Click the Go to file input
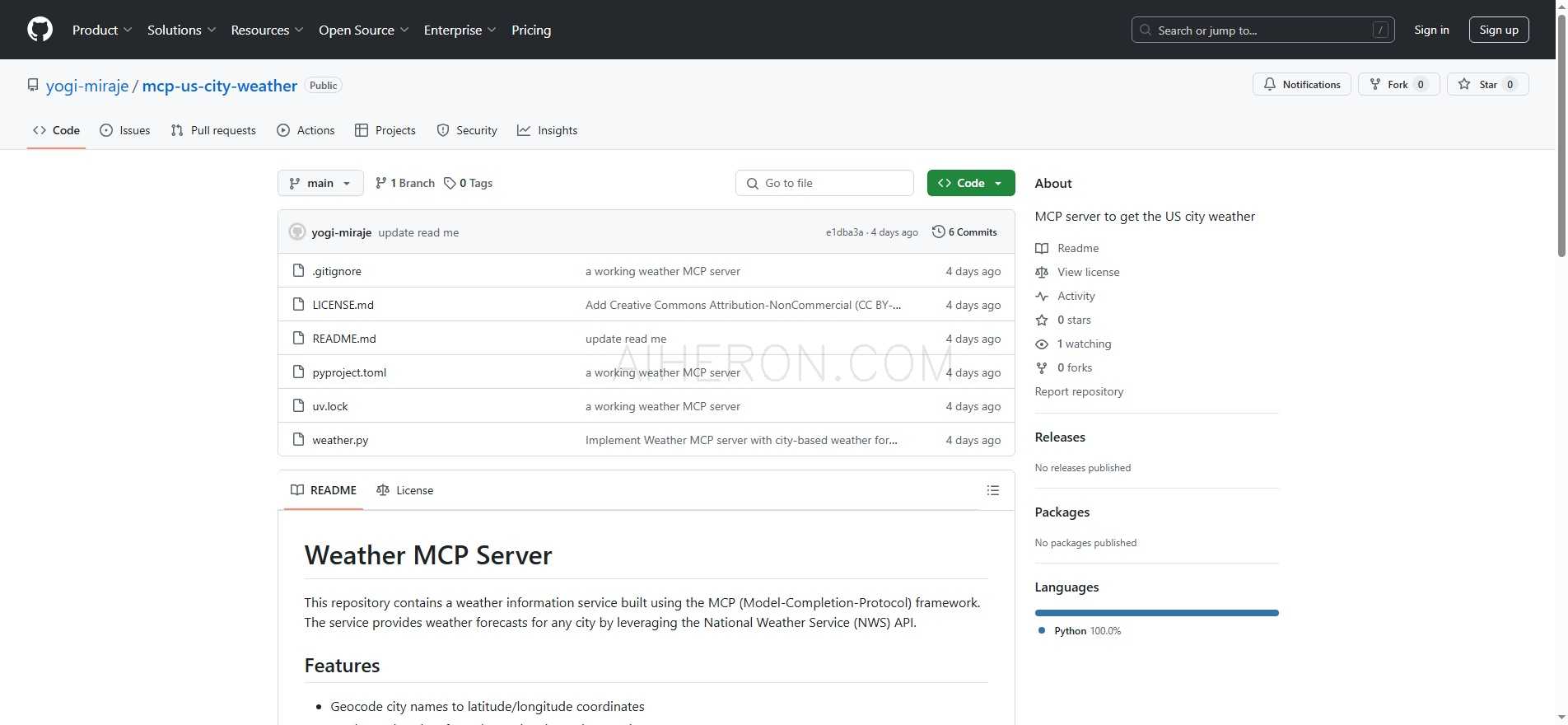 tap(824, 183)
